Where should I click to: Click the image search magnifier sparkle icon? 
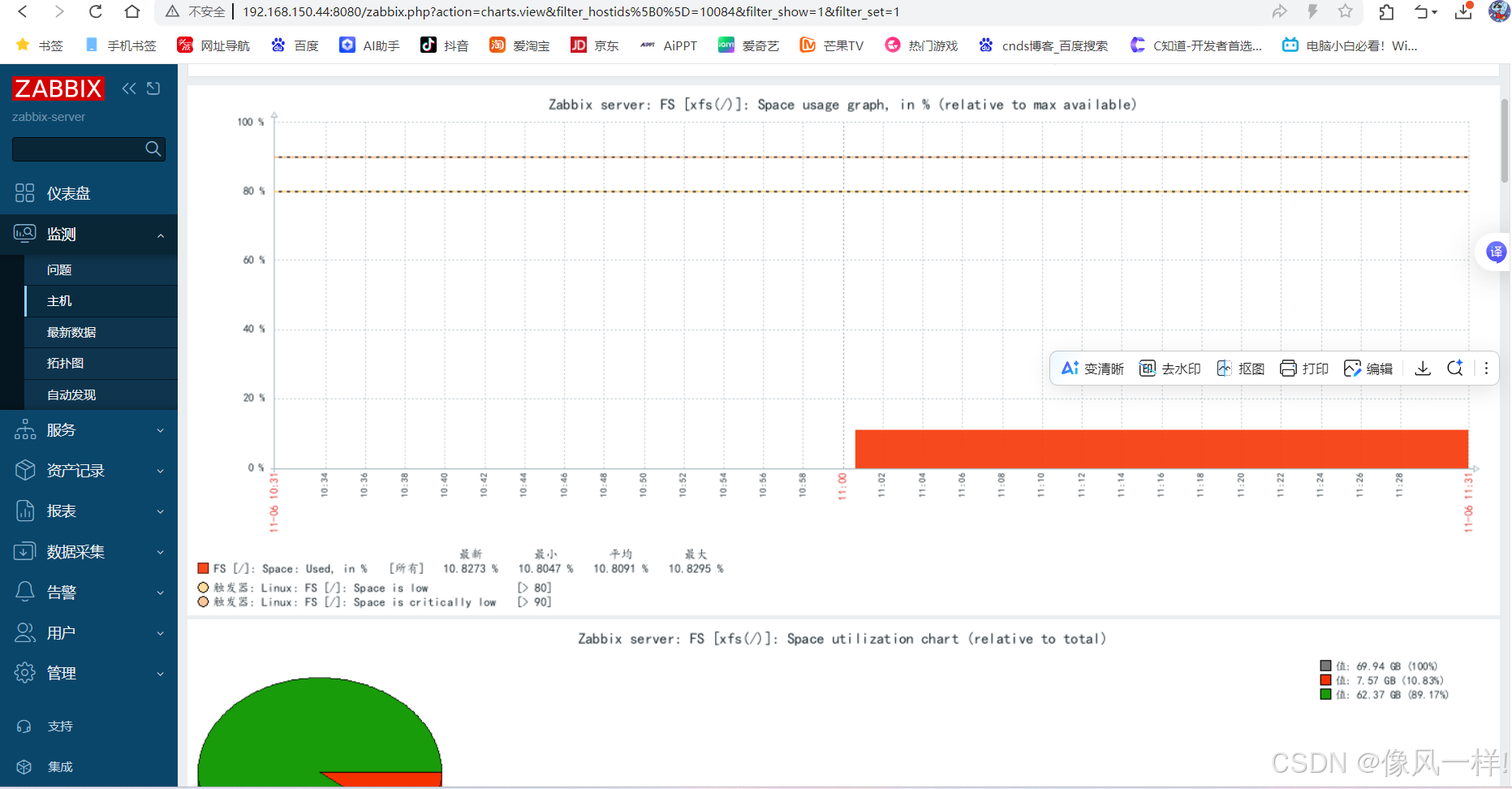(x=1455, y=369)
